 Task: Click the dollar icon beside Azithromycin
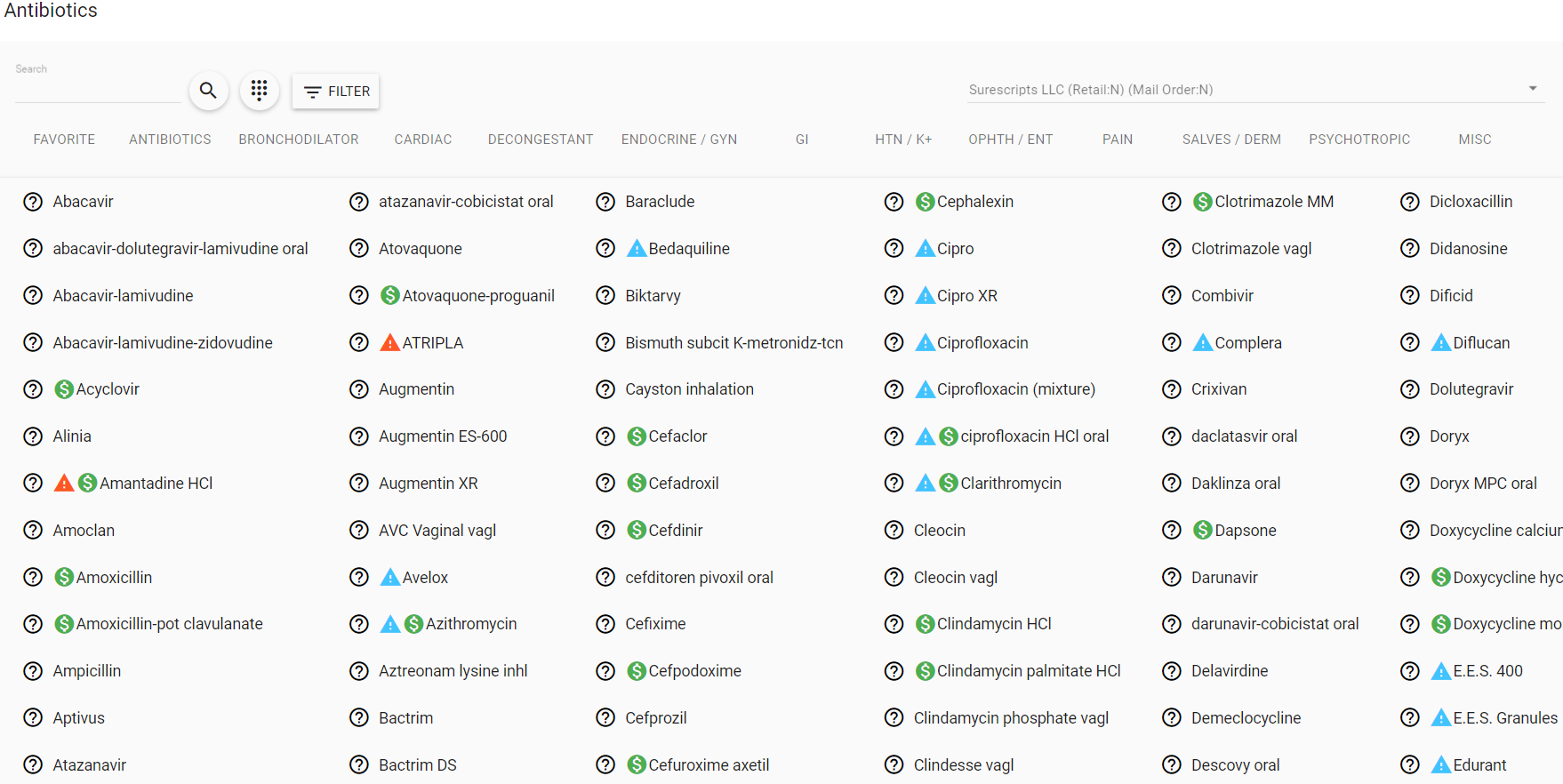pyautogui.click(x=413, y=624)
